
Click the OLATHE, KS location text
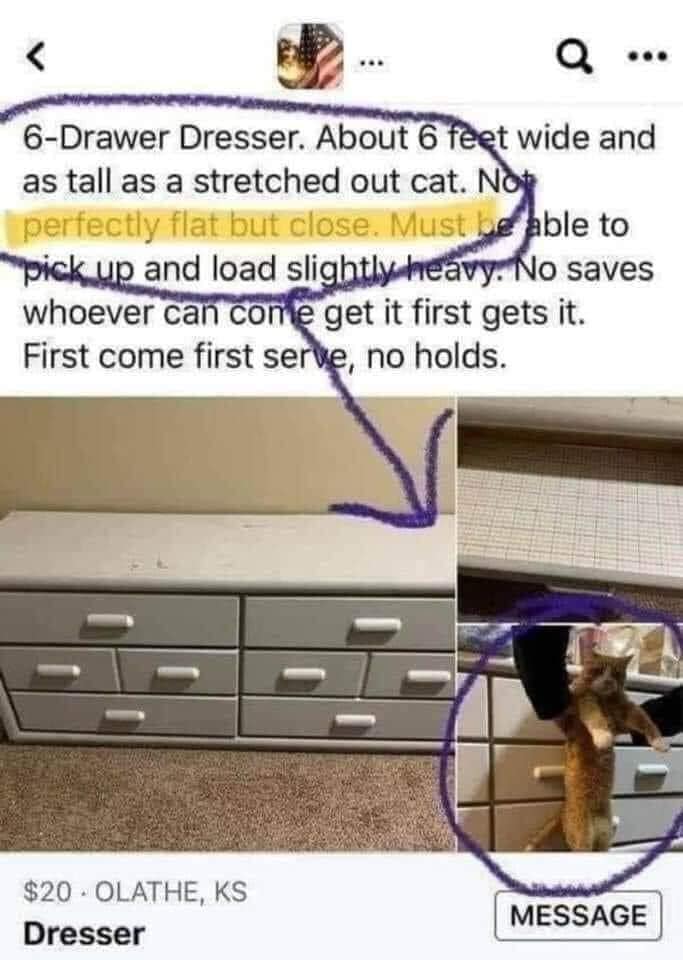pos(171,892)
